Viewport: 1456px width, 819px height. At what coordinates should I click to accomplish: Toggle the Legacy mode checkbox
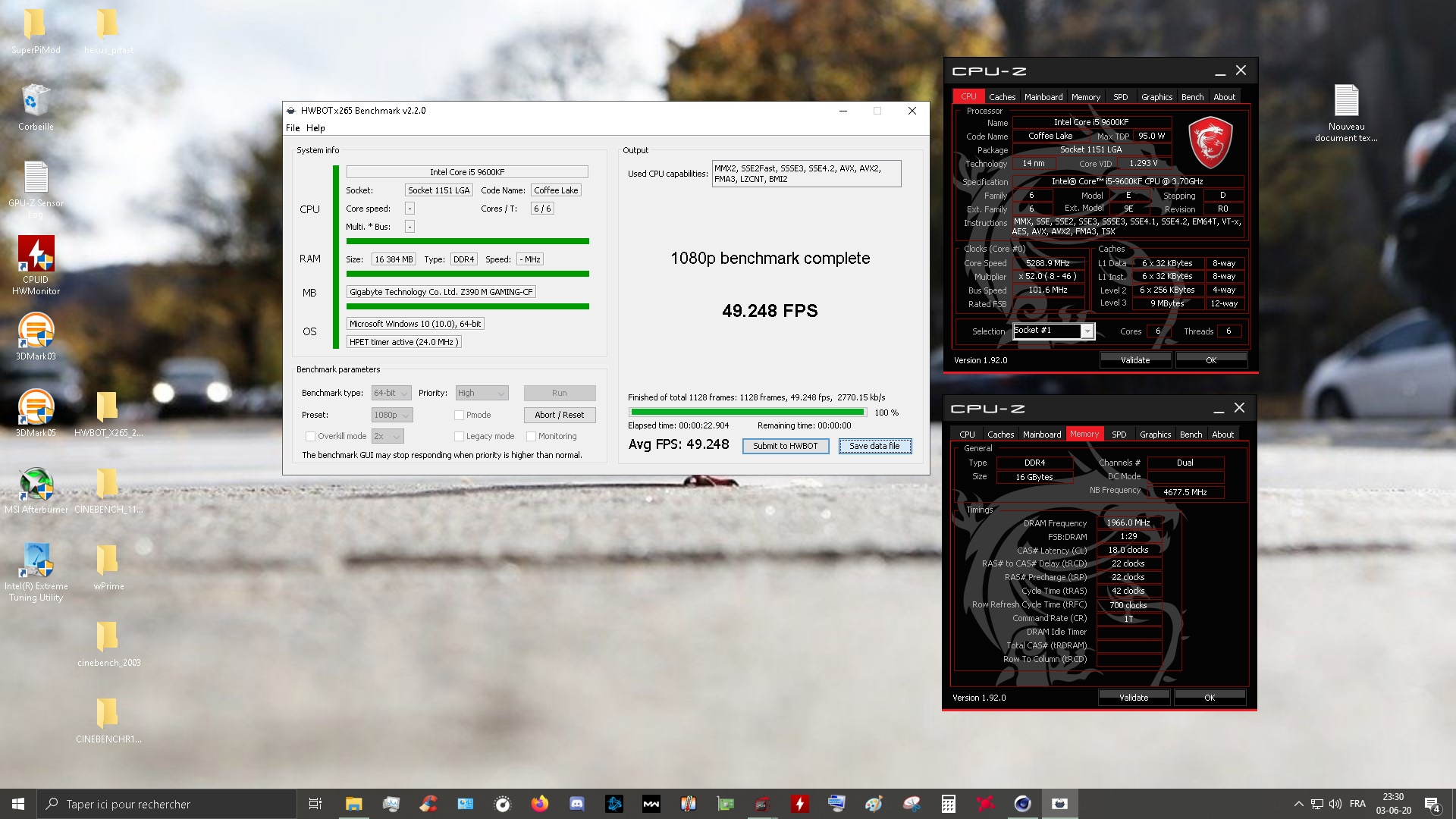459,436
